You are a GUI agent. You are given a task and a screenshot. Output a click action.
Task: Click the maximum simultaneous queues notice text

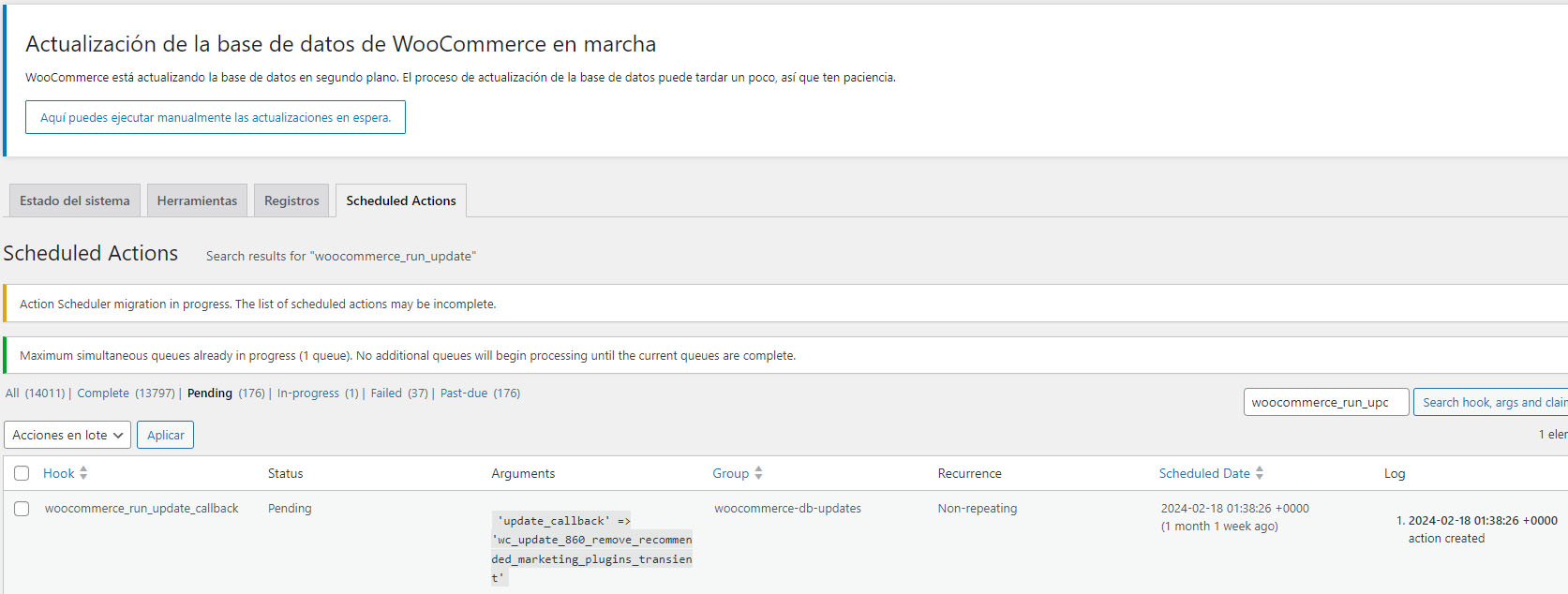pyautogui.click(x=408, y=355)
